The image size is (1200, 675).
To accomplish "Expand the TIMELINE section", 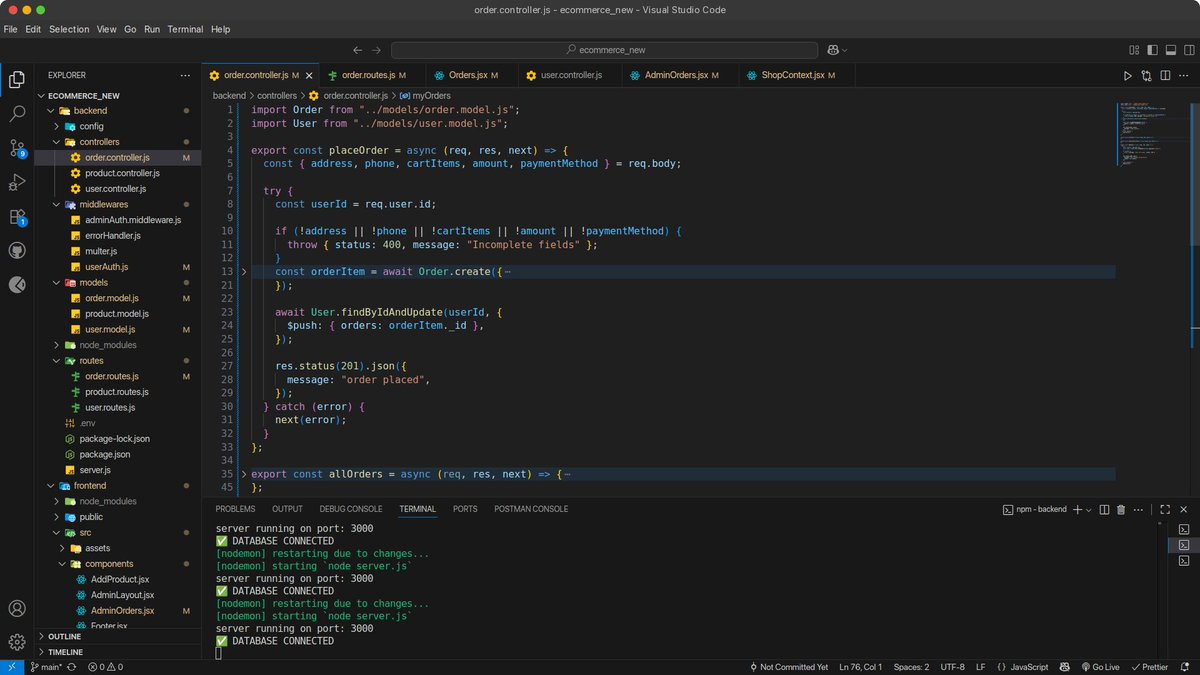I will [118, 652].
